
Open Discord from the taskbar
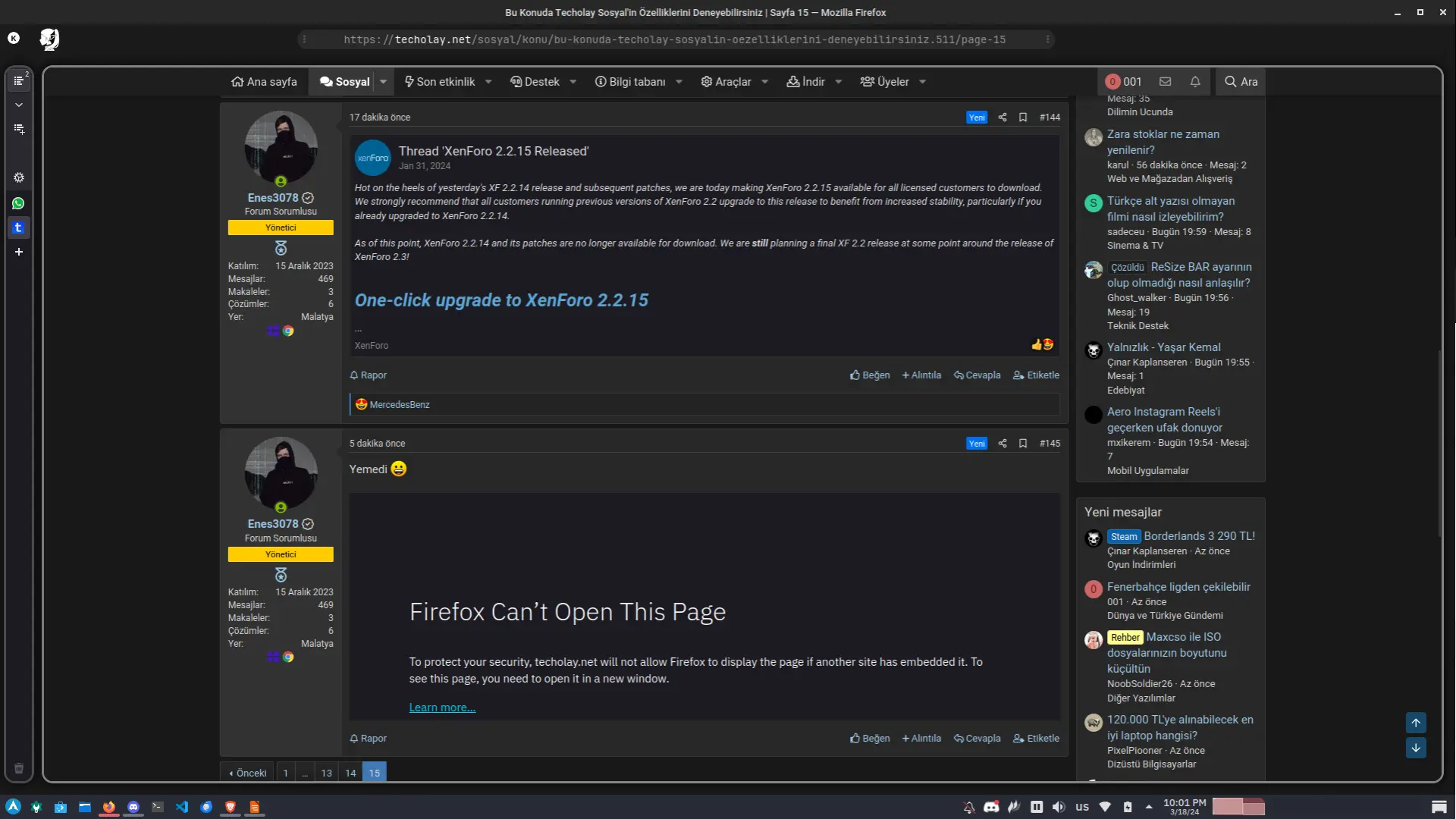(133, 807)
